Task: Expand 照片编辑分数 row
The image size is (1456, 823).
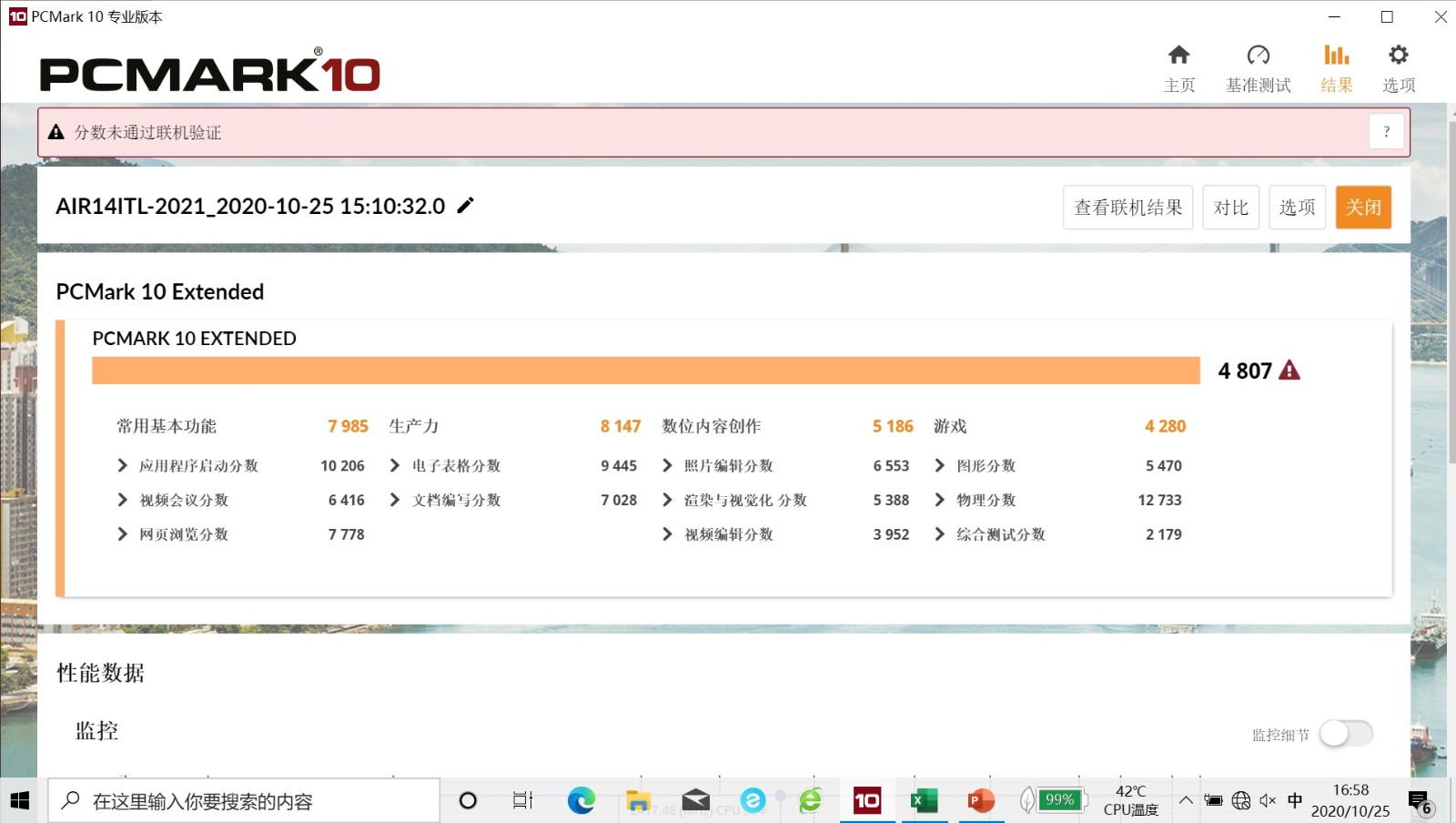Action: pos(668,465)
